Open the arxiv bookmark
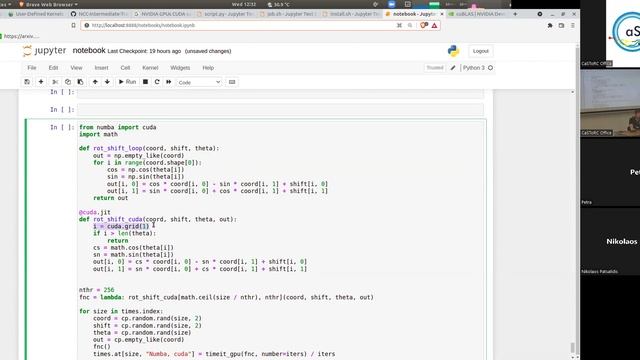The width and height of the screenshot is (640, 360). [x=20, y=36]
